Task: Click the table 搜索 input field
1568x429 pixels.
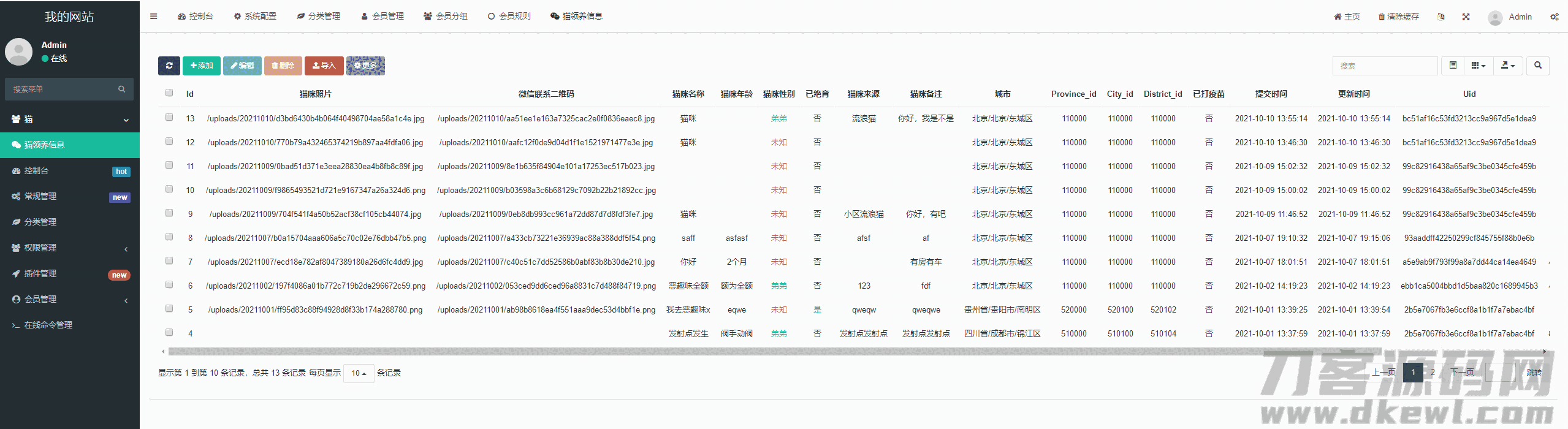Action: (x=1384, y=66)
